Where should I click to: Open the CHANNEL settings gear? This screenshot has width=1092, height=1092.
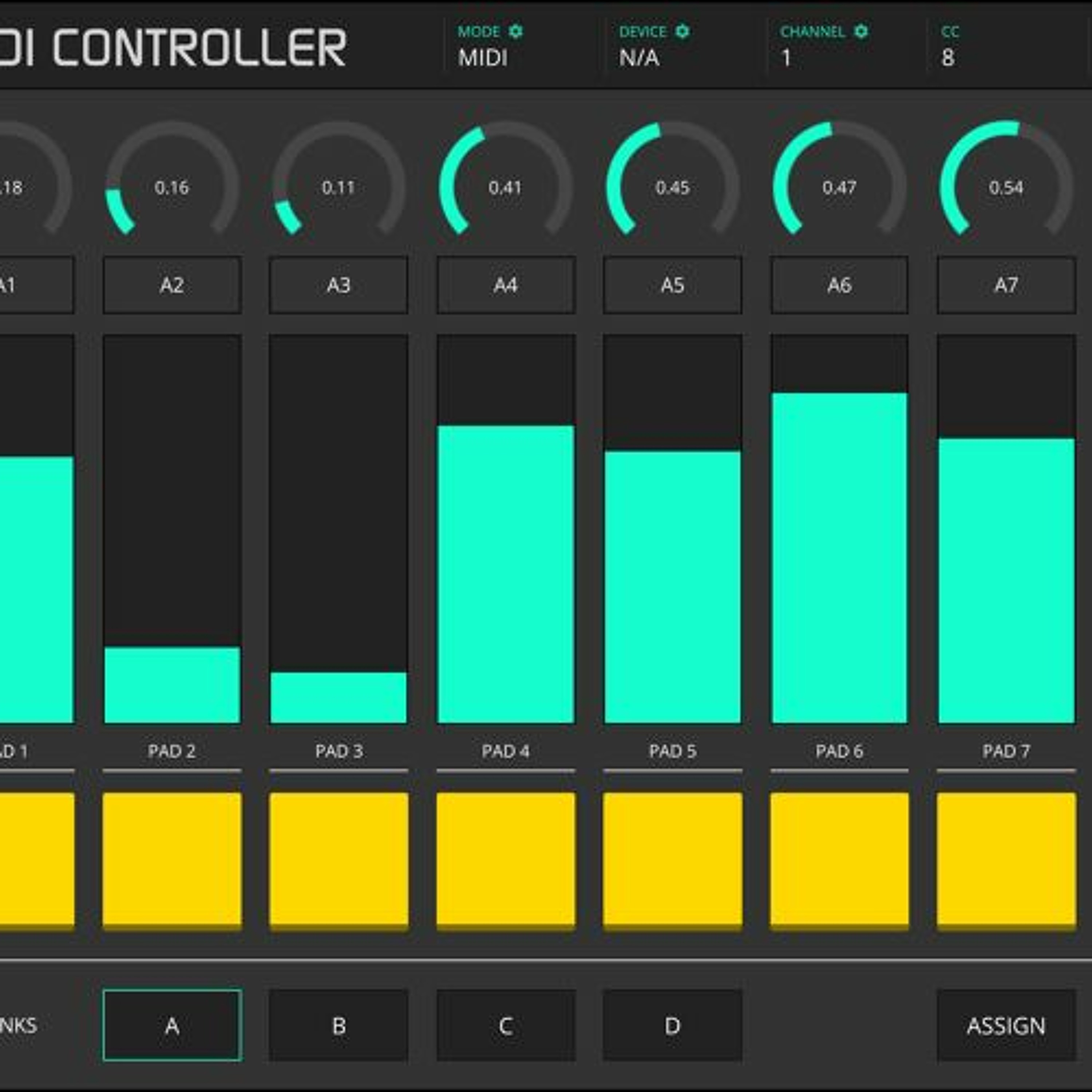(860, 32)
